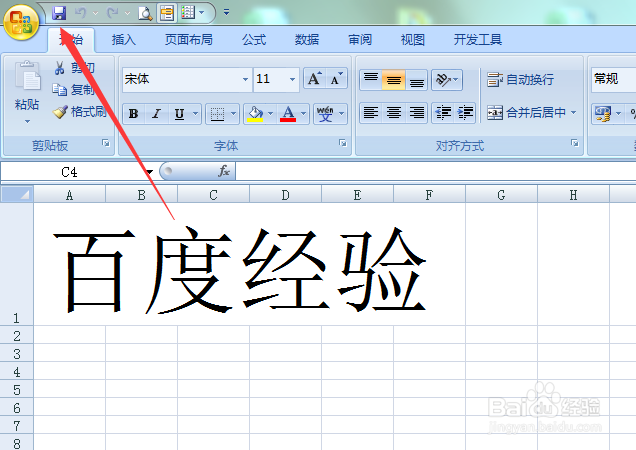Select column D header
636x450 pixels.
tap(286, 195)
